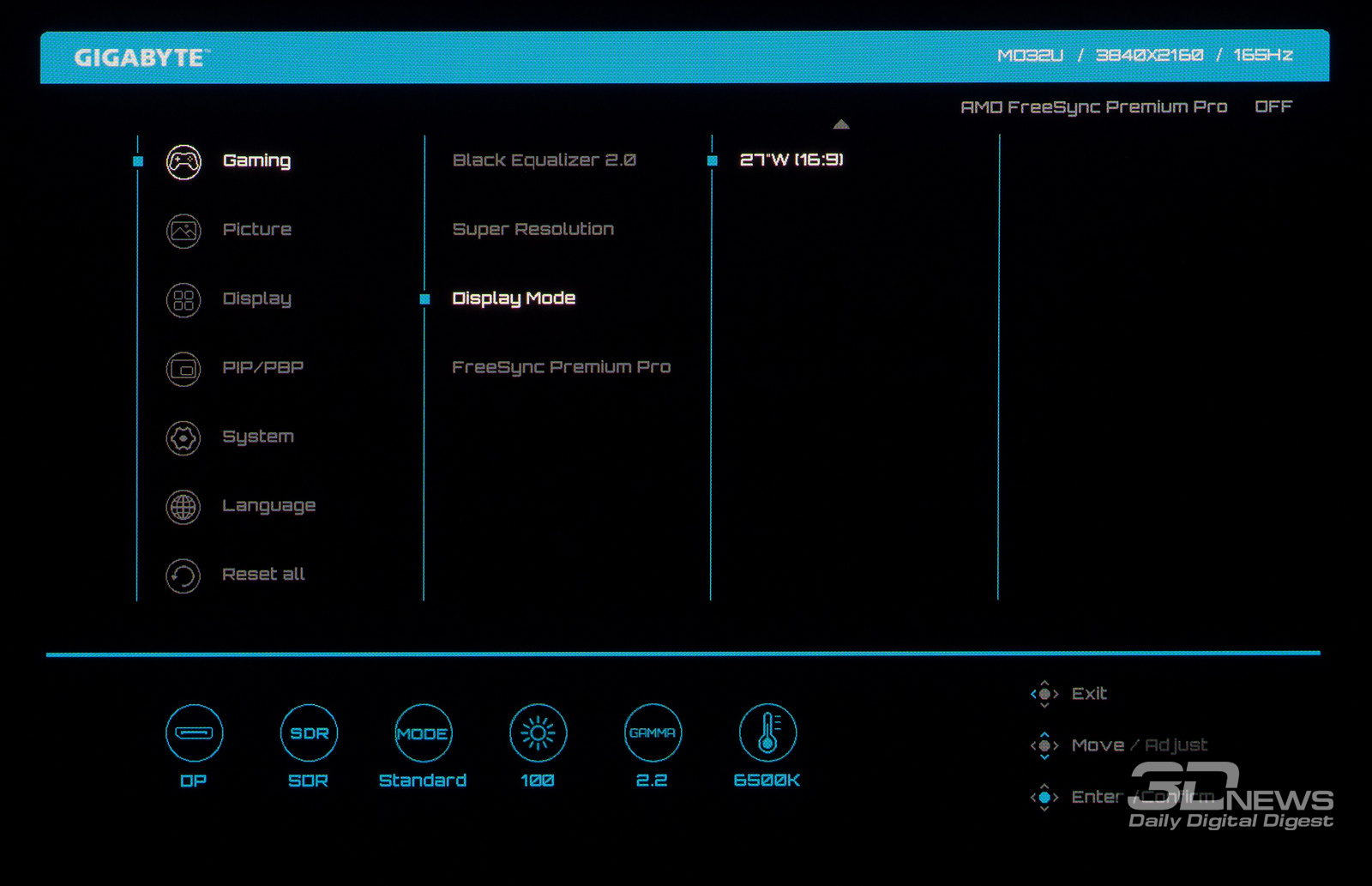Select the 27"W (16:9) display mode
This screenshot has height=886, width=1372.
click(791, 160)
